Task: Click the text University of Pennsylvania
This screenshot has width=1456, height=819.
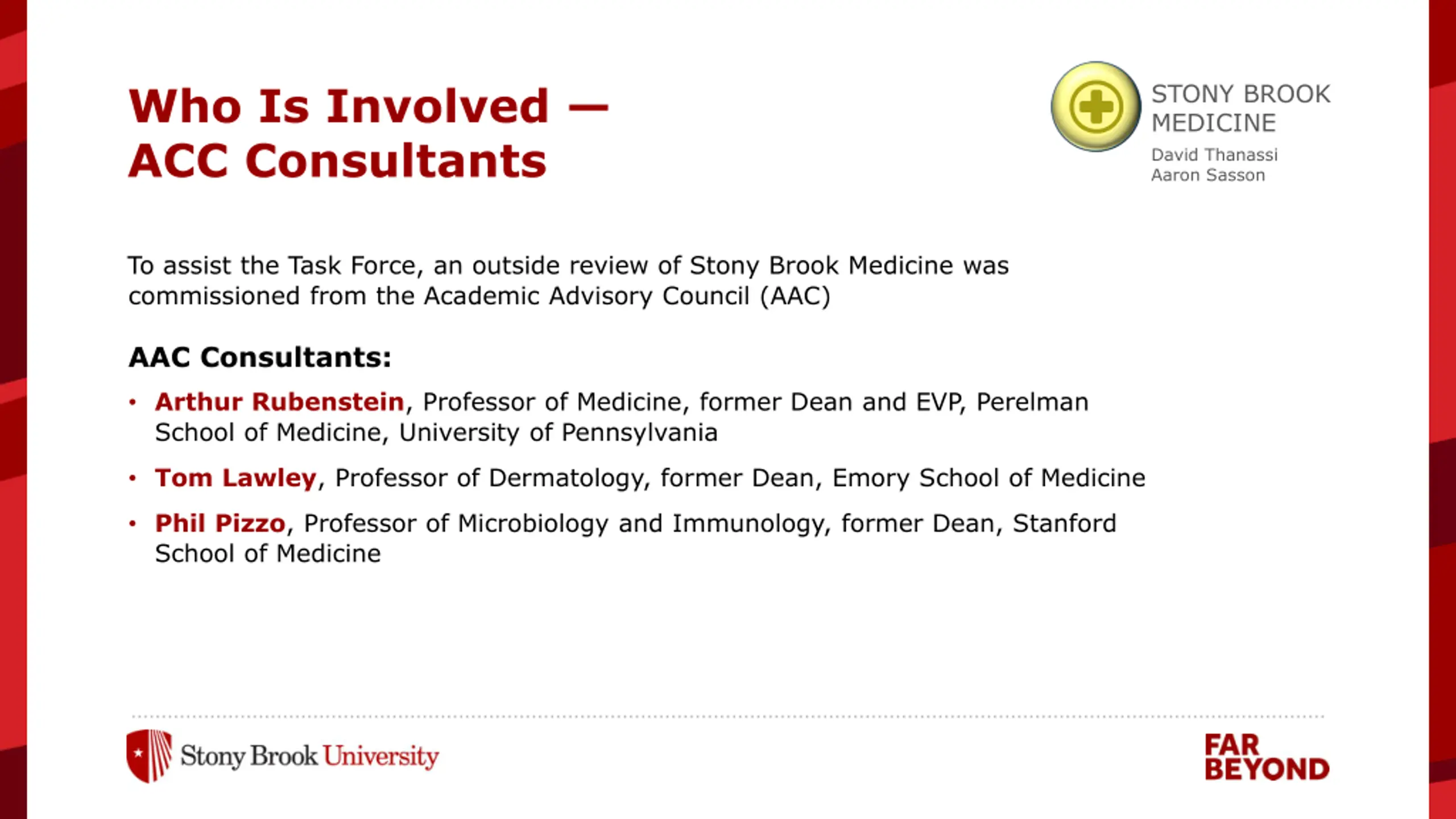Action: [558, 433]
